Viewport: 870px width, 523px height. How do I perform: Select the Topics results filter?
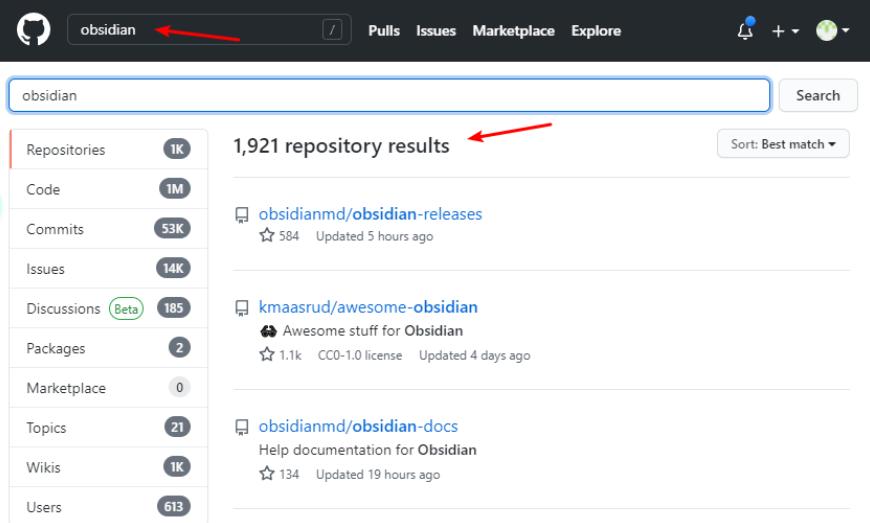(x=109, y=427)
